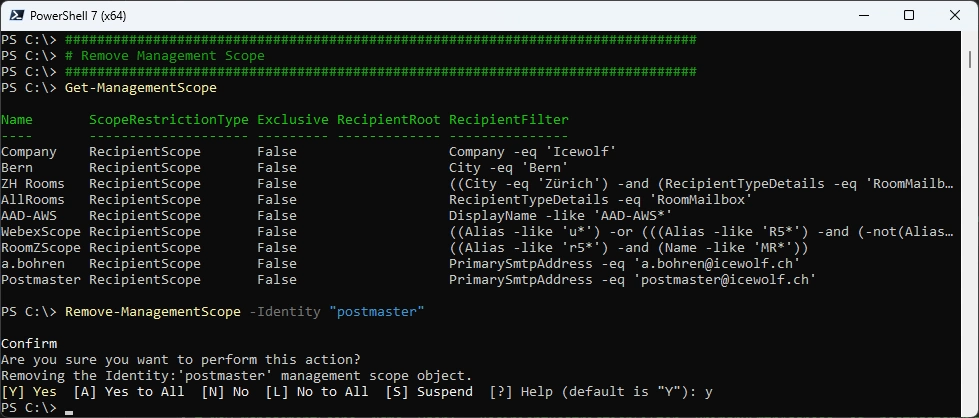The width and height of the screenshot is (979, 418).
Task: Click the PowerShell 7 title bar icon
Action: click(16, 15)
